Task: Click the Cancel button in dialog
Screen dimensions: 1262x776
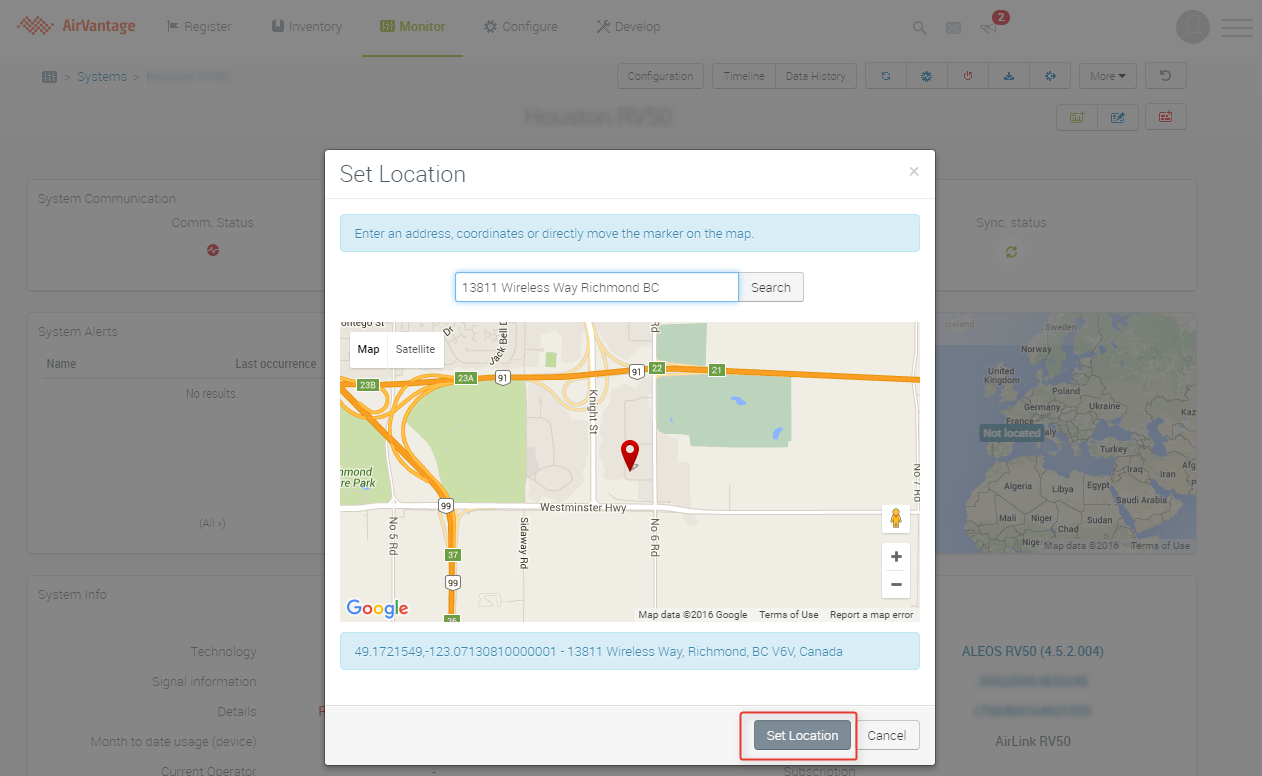Action: point(886,735)
